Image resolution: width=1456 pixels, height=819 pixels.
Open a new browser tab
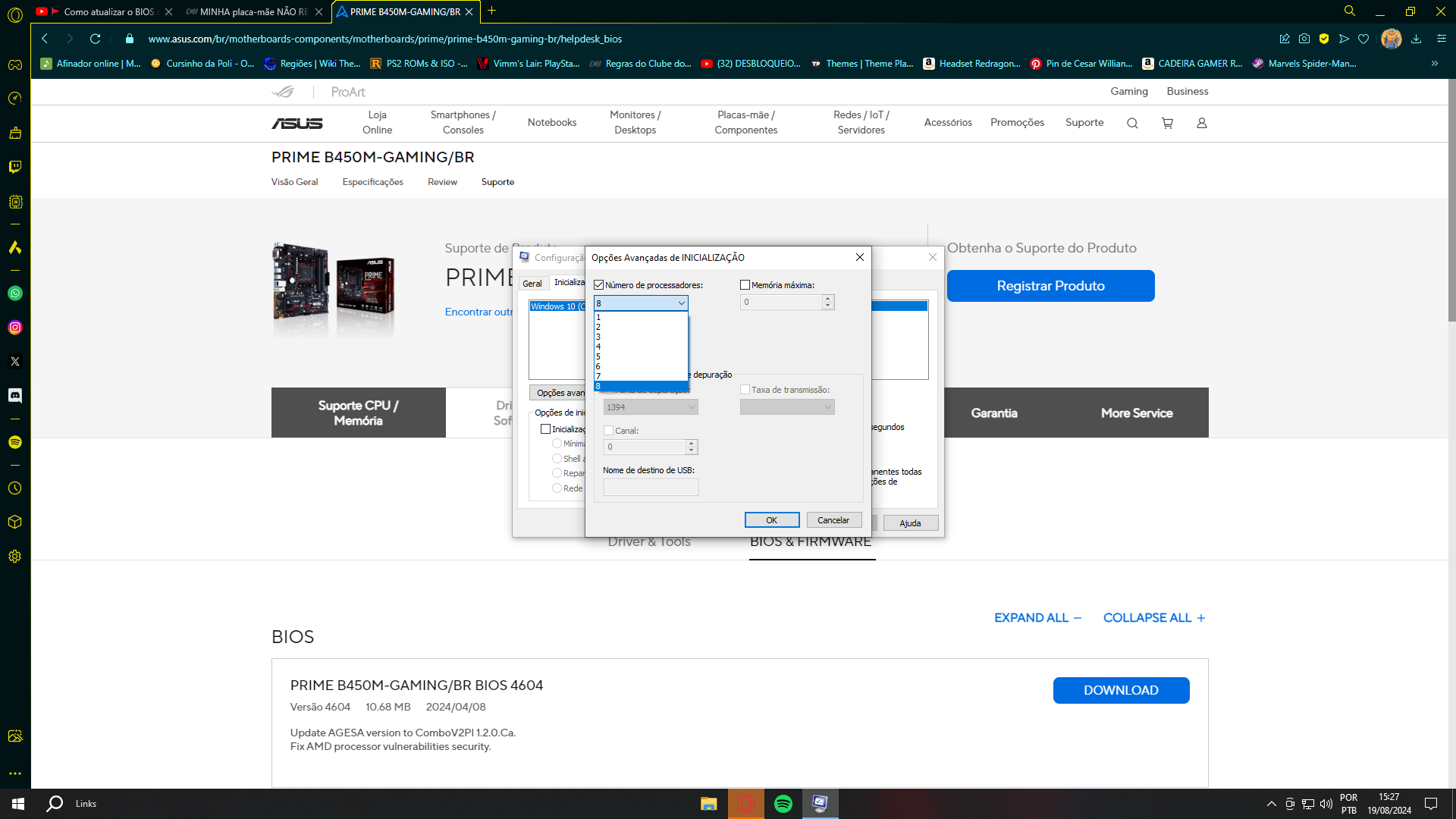(x=491, y=11)
